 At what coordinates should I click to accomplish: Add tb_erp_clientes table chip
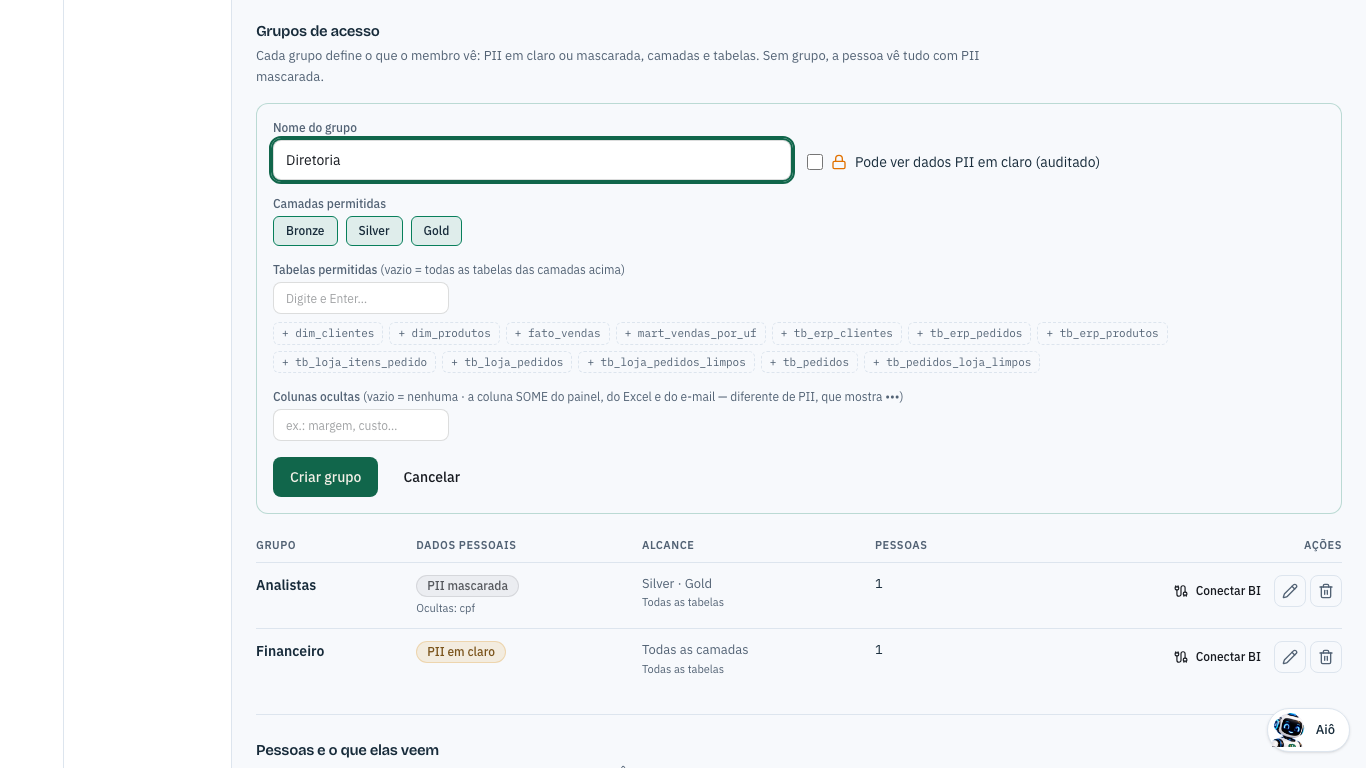(x=837, y=333)
